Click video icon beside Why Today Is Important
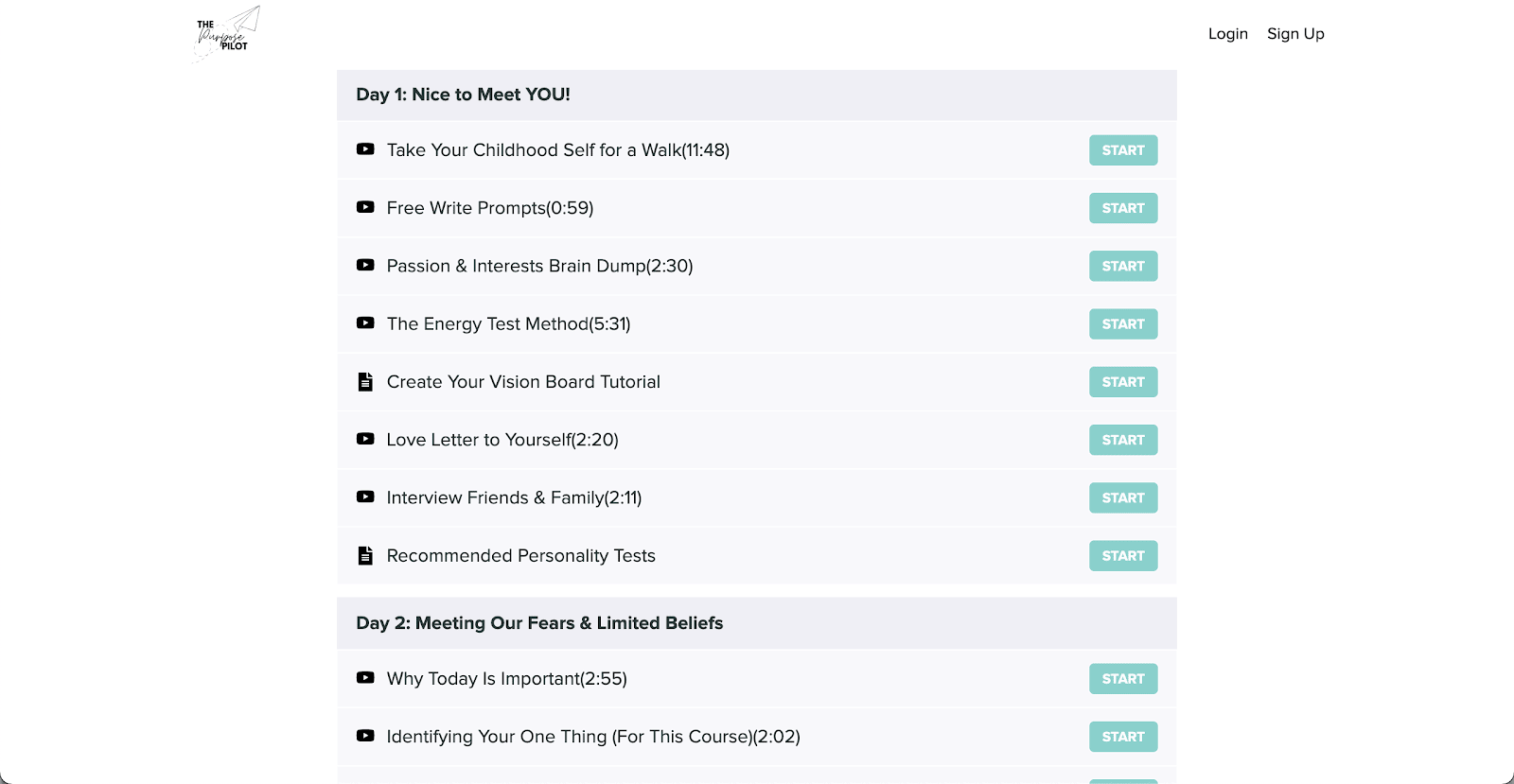 [365, 677]
